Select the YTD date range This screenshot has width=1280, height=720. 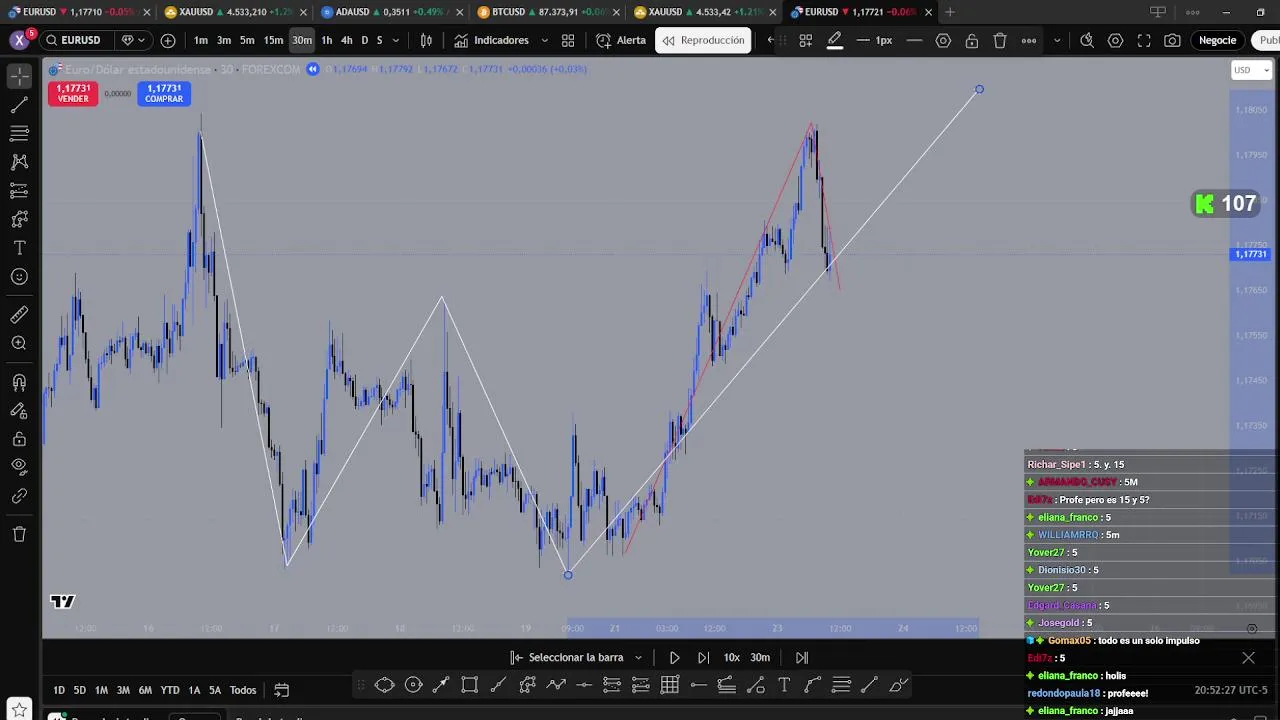pos(170,690)
